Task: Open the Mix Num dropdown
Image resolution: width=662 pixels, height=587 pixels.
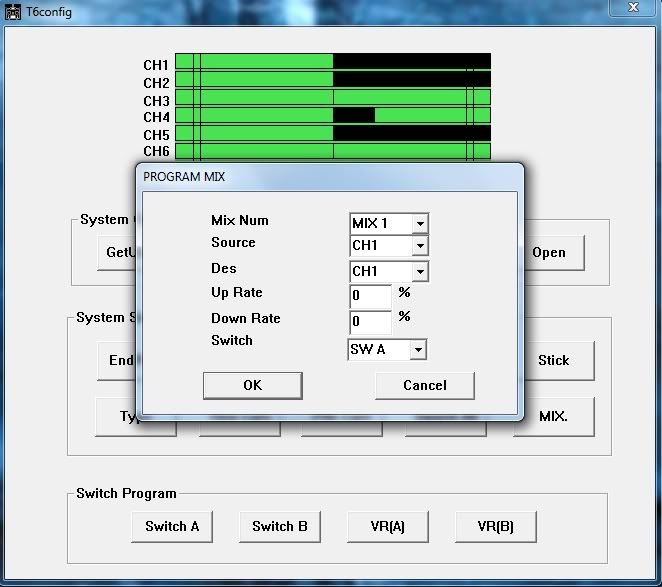Action: pos(419,224)
